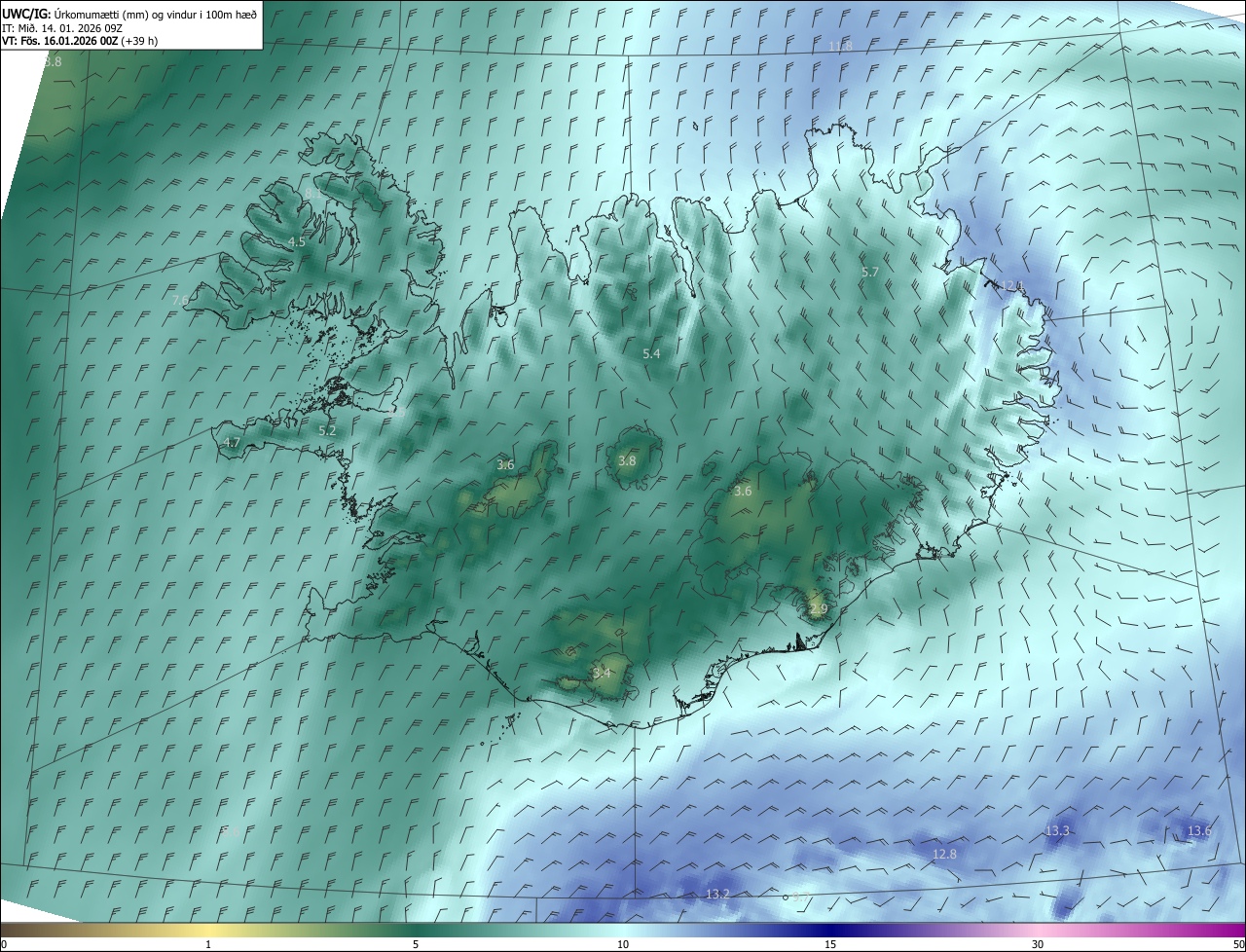Click the 5.2 value label
Viewport: 1246px width, 952px height.
coord(327,430)
